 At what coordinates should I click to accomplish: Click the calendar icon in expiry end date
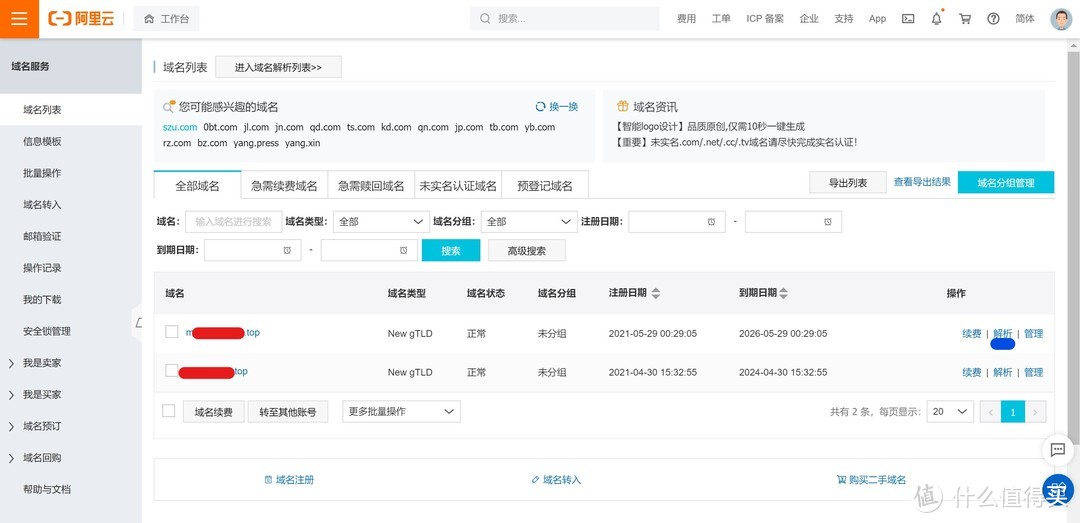[404, 250]
